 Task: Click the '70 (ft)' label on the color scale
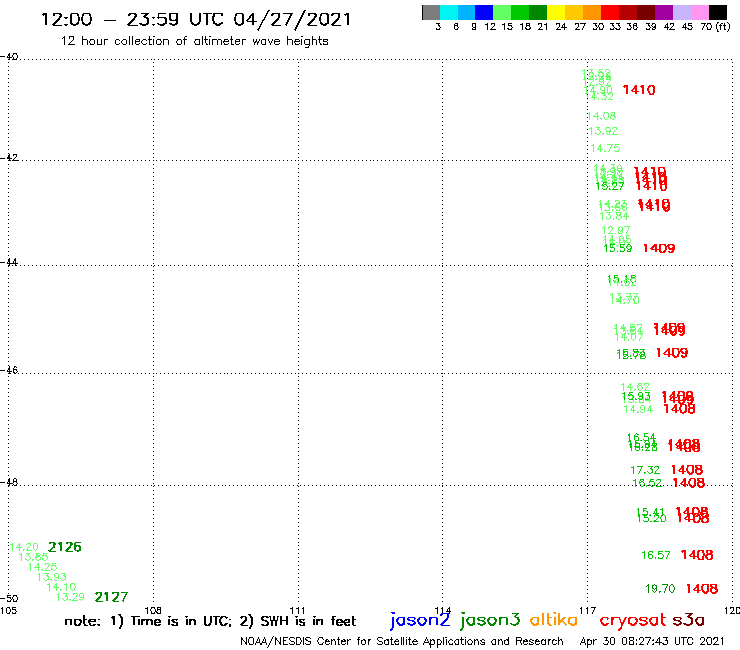(x=715, y=26)
